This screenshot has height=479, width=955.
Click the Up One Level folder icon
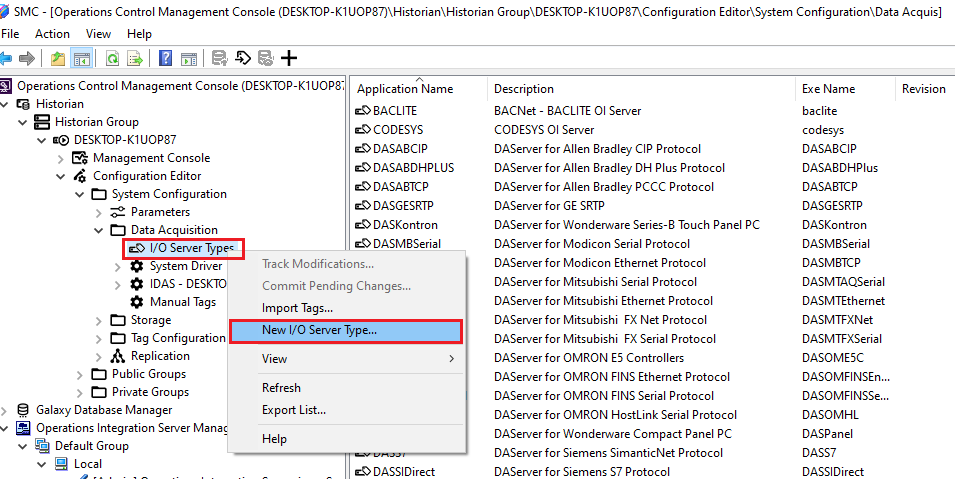58,59
